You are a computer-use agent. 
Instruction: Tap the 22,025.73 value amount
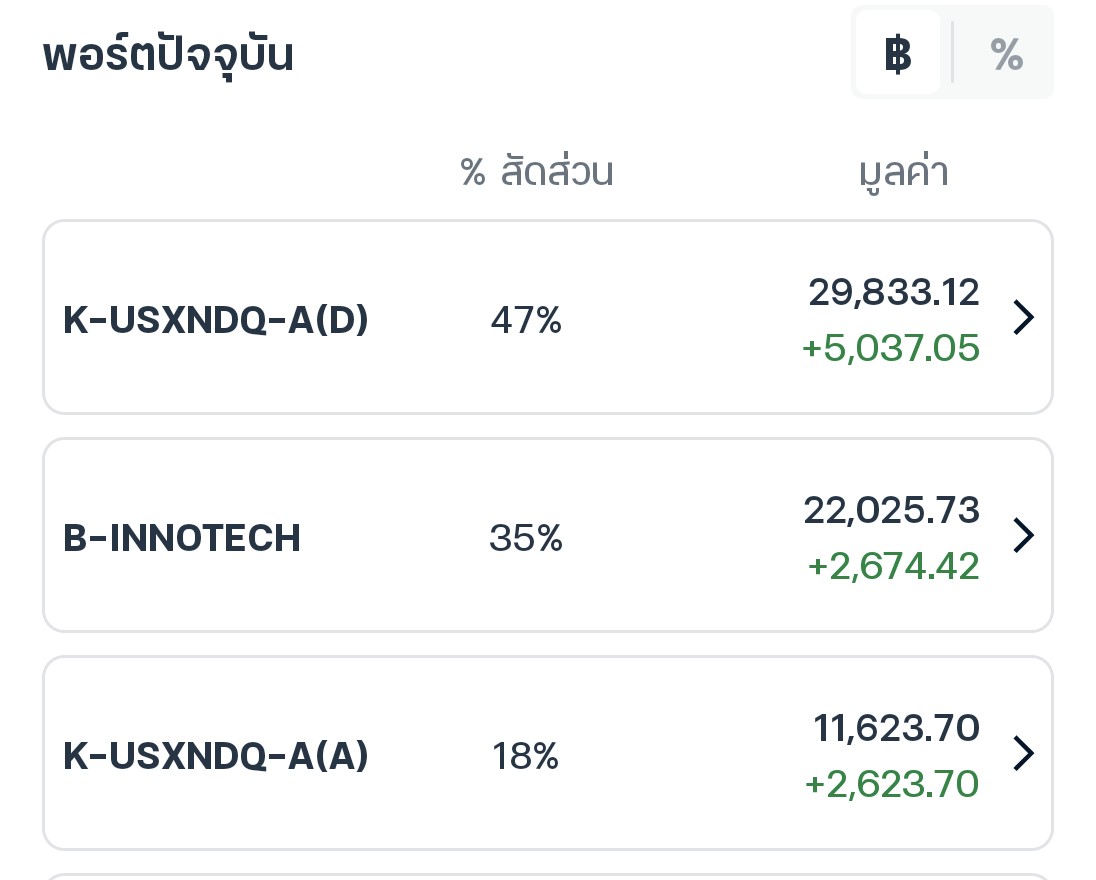[x=891, y=510]
